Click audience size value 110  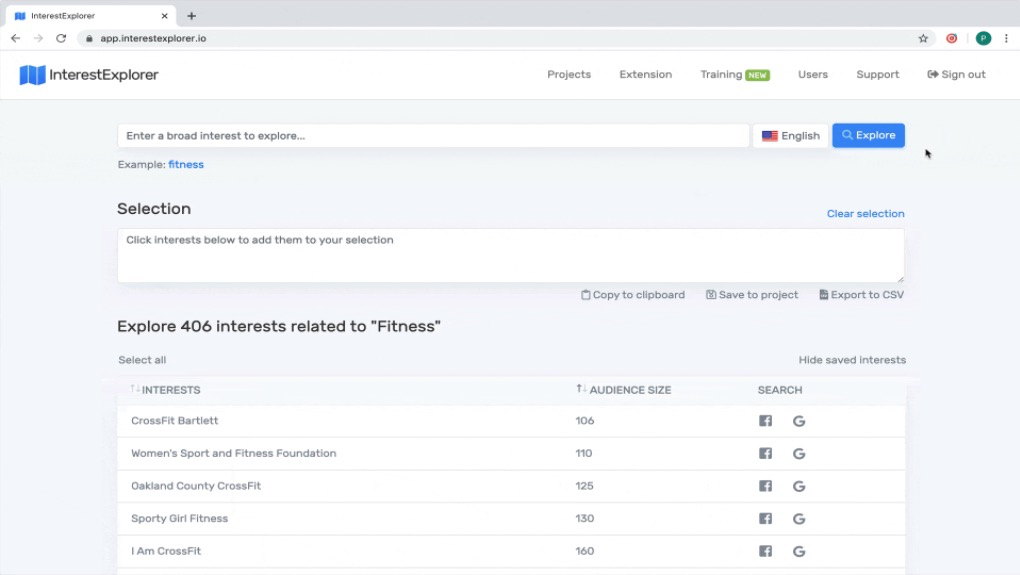pyautogui.click(x=584, y=453)
